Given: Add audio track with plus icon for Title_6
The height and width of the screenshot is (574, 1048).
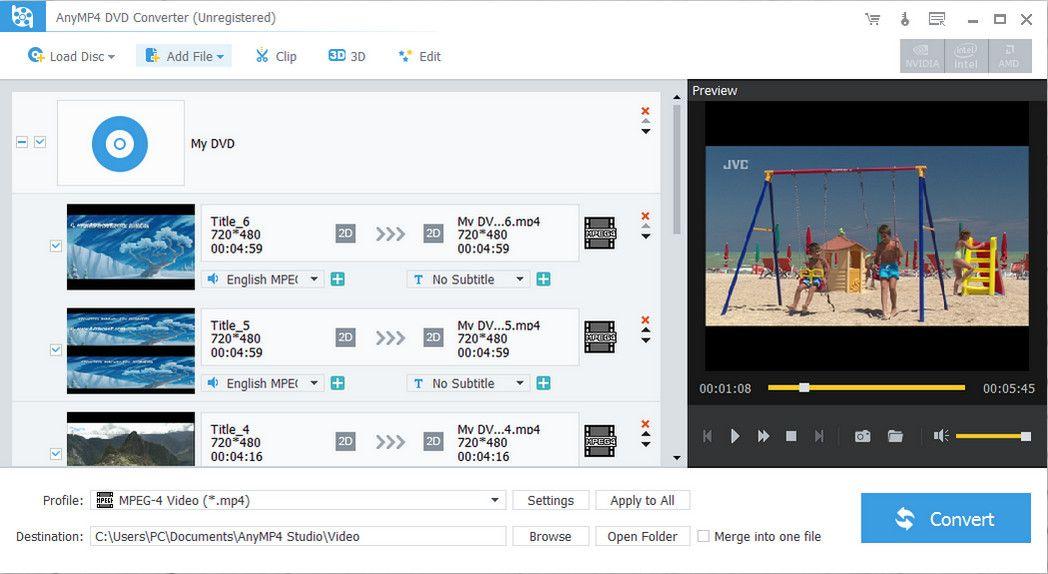Looking at the screenshot, I should pos(338,279).
